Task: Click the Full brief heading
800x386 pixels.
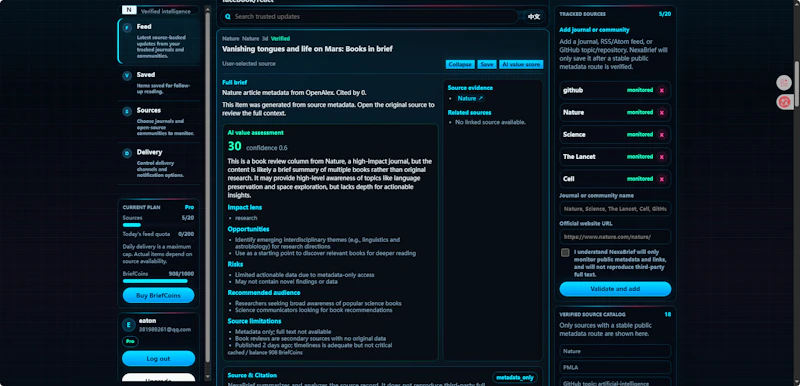Action: (x=235, y=83)
